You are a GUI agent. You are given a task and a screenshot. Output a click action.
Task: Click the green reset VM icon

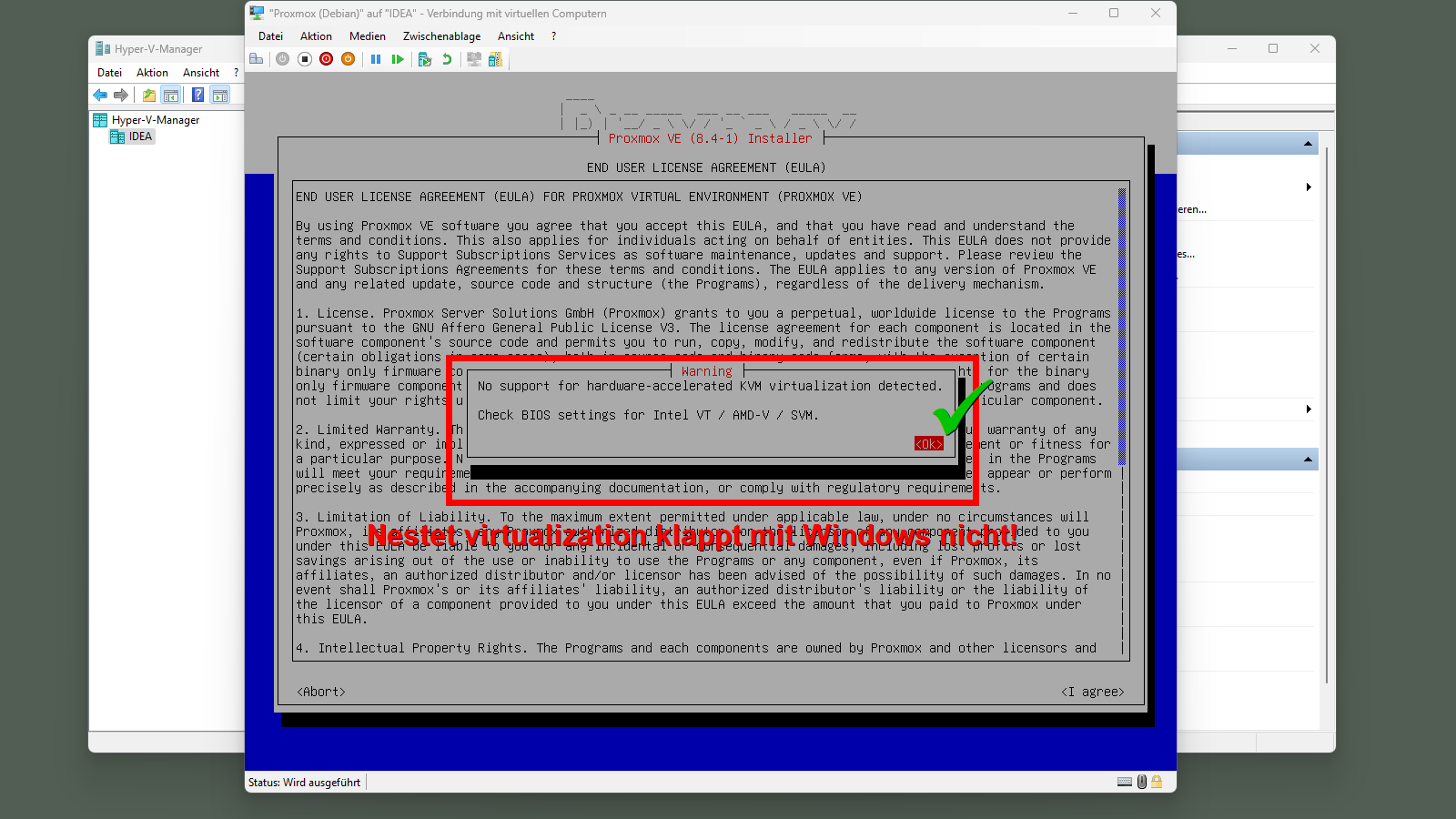[398, 59]
